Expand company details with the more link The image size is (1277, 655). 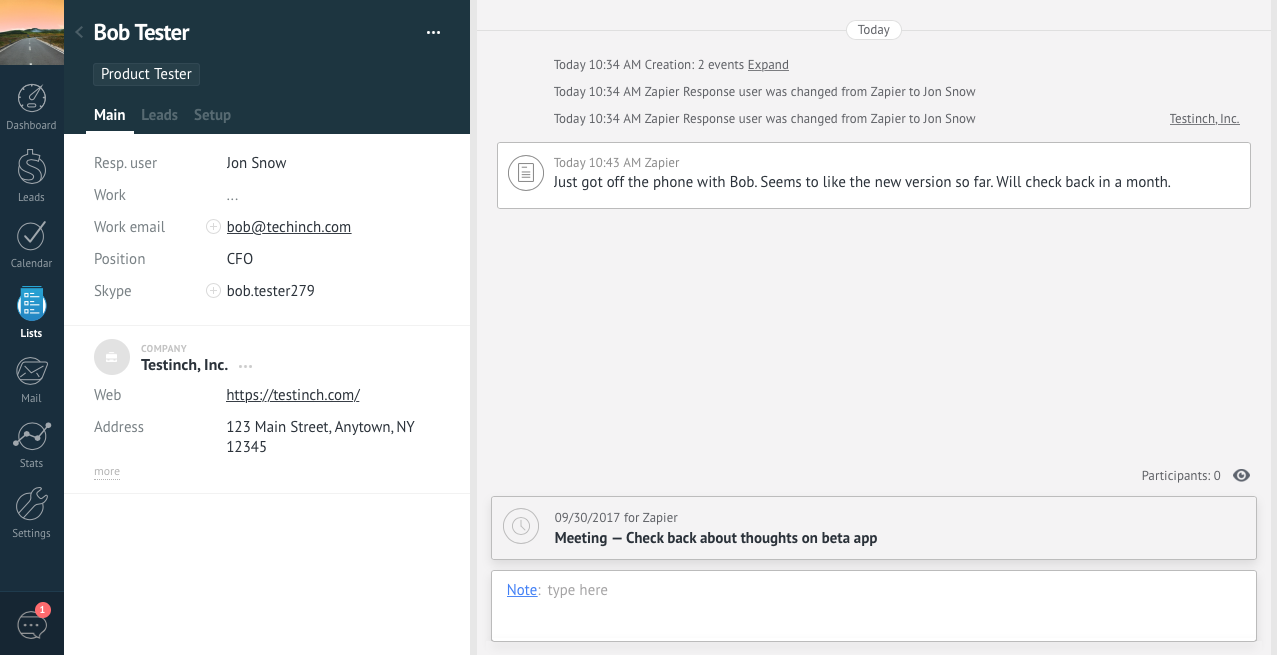(107, 471)
